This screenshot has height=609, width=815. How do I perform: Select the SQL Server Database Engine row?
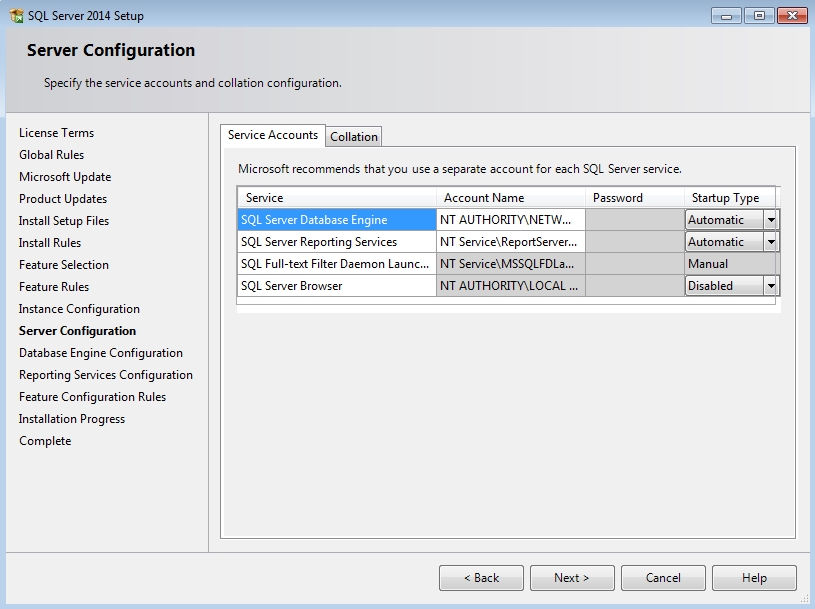click(336, 220)
